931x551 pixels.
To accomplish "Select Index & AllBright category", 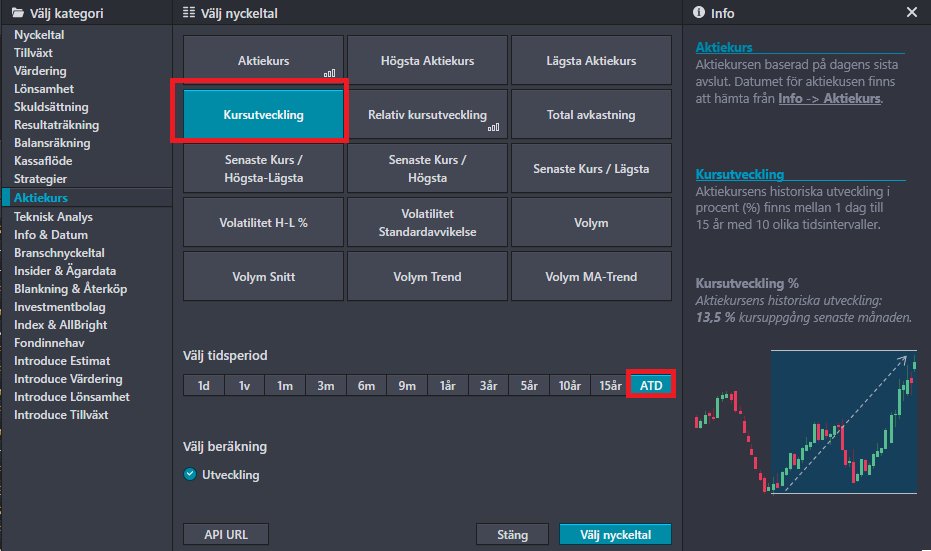I will [61, 325].
